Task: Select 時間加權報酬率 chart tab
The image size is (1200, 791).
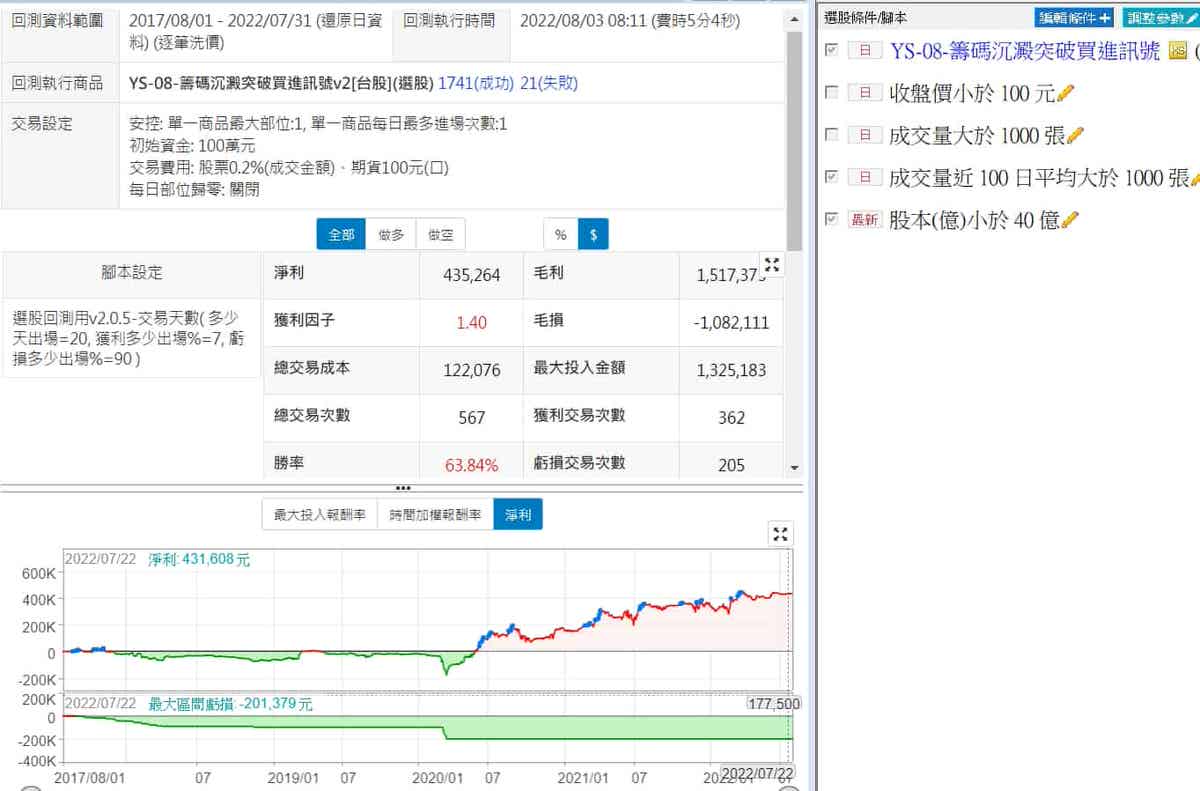Action: click(435, 514)
